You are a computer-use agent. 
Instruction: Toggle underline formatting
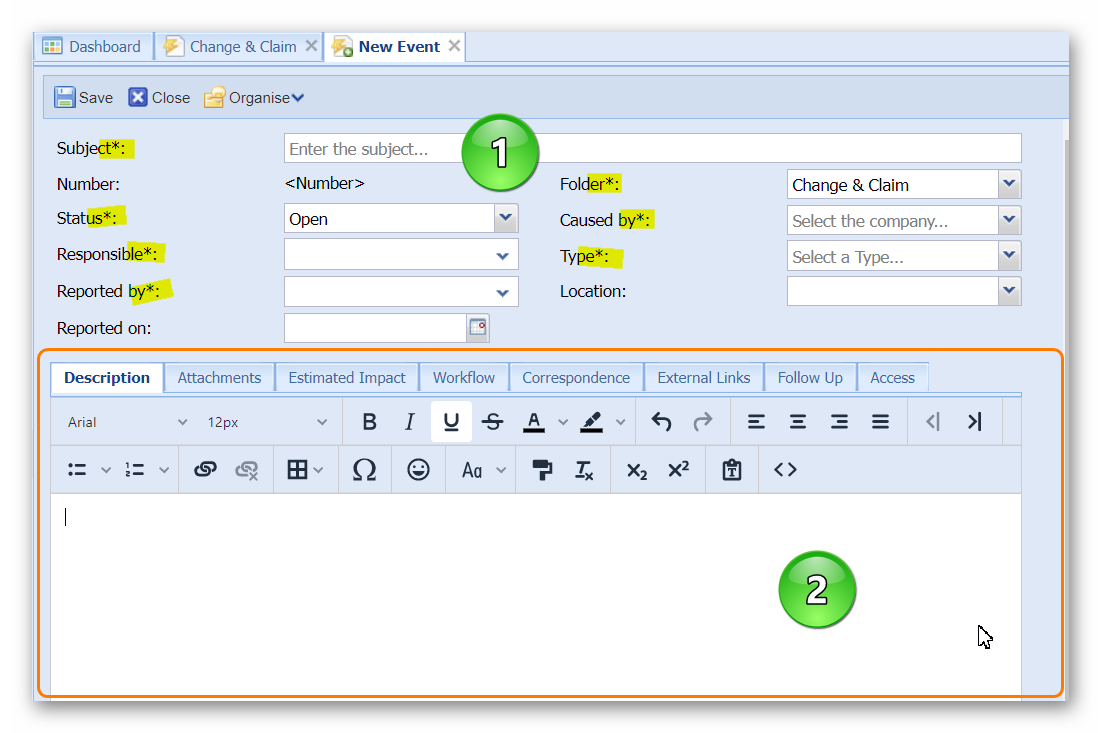coord(451,422)
